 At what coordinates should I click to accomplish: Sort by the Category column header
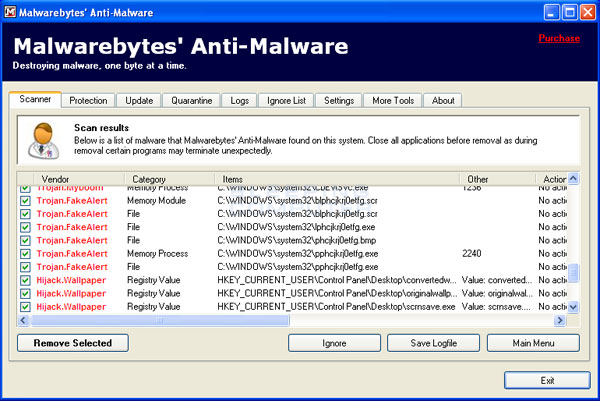[x=170, y=179]
